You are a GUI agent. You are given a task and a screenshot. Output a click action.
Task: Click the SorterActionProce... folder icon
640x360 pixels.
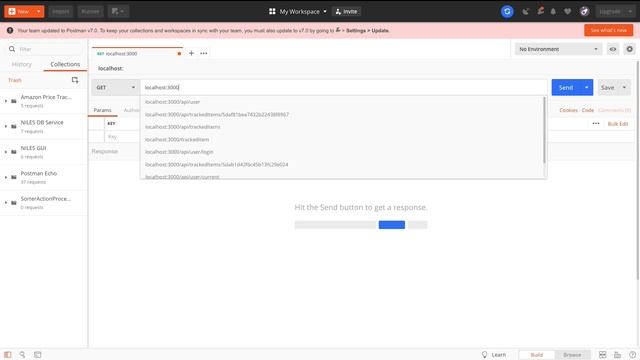pos(14,202)
